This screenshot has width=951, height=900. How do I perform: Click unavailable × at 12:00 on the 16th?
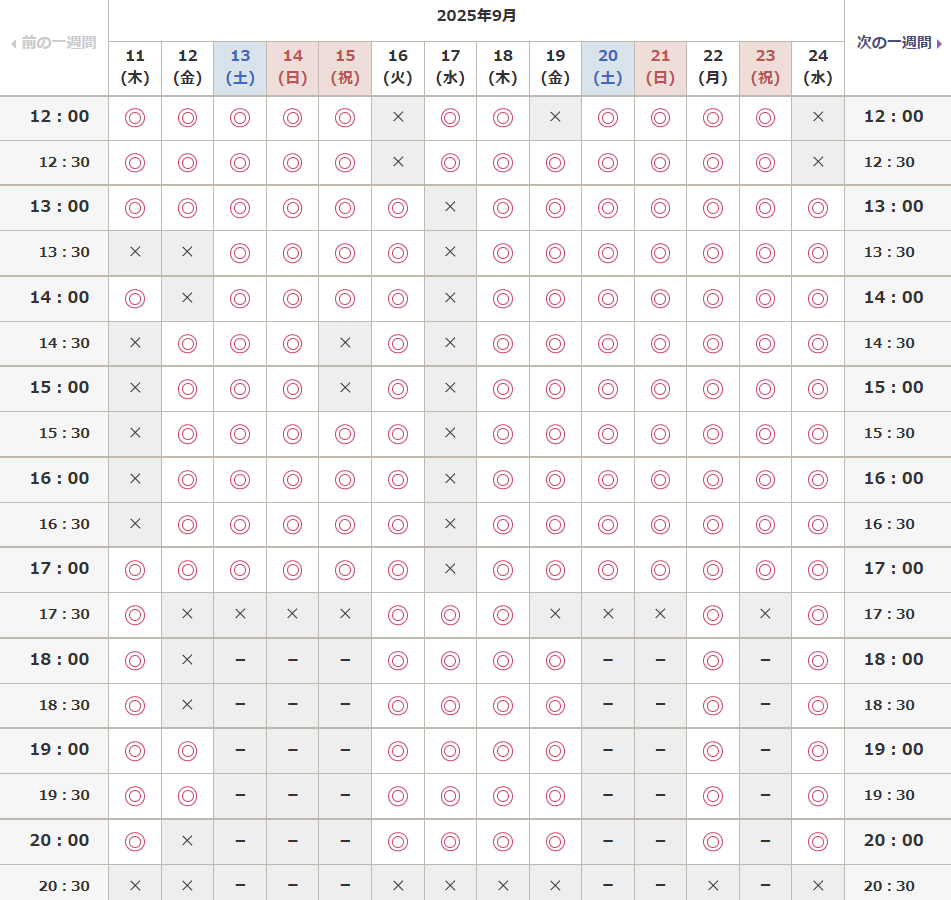tap(398, 117)
